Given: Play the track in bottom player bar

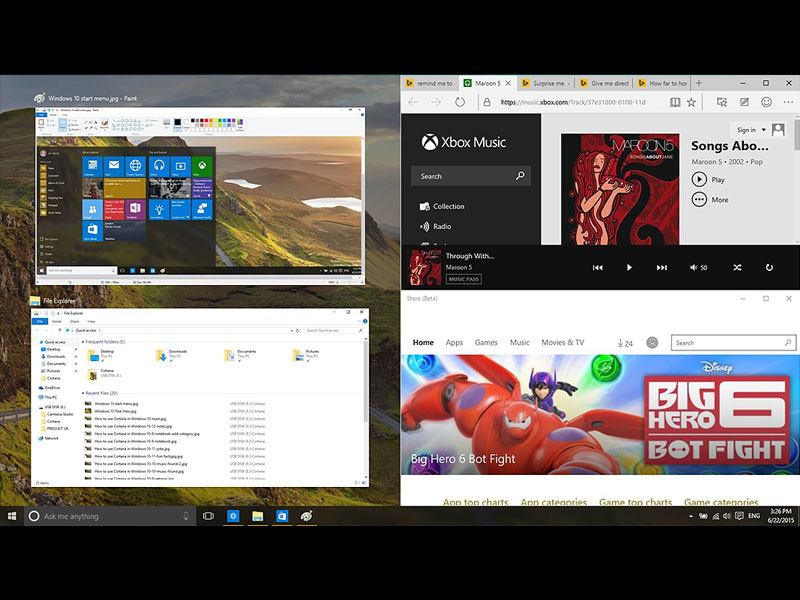Looking at the screenshot, I should (x=629, y=267).
